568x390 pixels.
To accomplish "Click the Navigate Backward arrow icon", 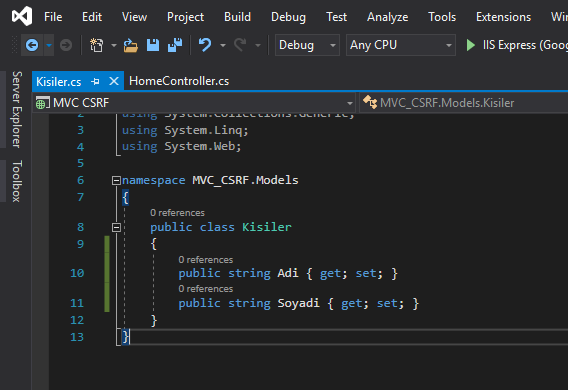I will [x=32, y=45].
